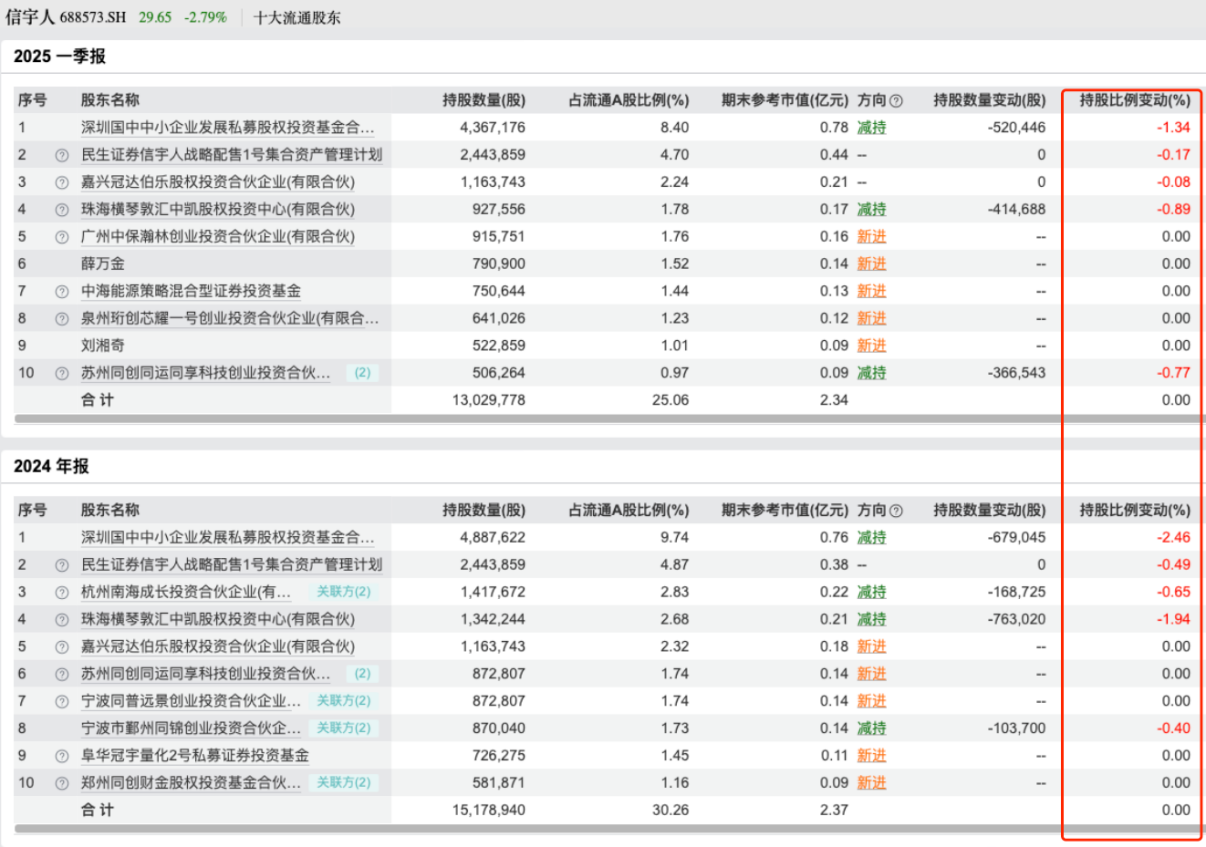Click the 方向 help icon in 2024 年报 header
Screen dimensions: 1206x847
point(896,510)
